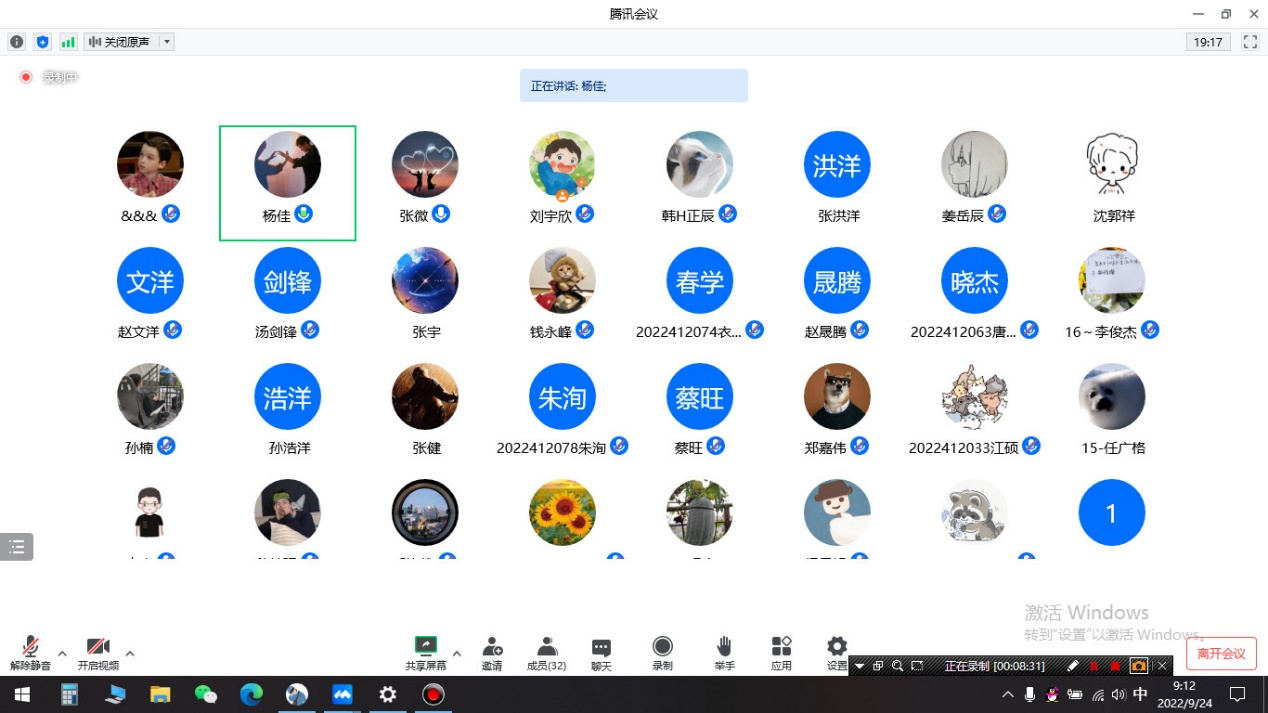Image resolution: width=1268 pixels, height=713 pixels.
Task: Expand video options arrow beside 开启视频
Action: point(130,654)
